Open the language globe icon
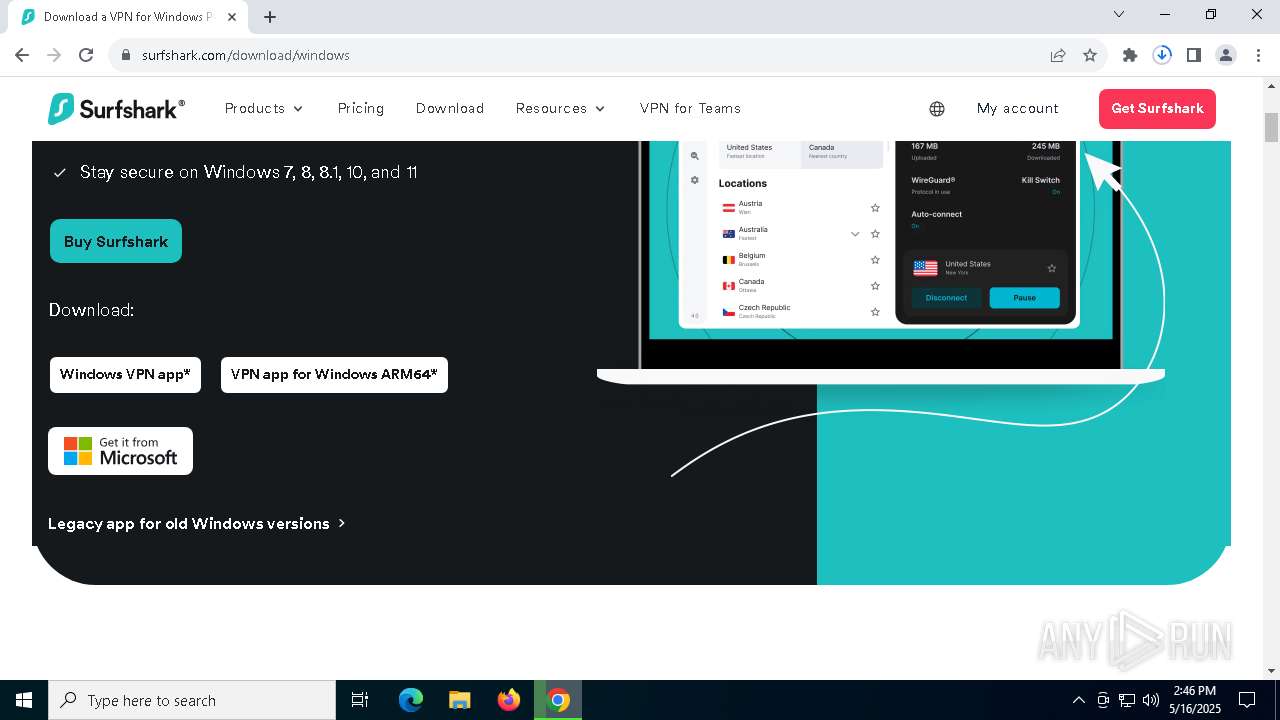1280x720 pixels. tap(937, 108)
